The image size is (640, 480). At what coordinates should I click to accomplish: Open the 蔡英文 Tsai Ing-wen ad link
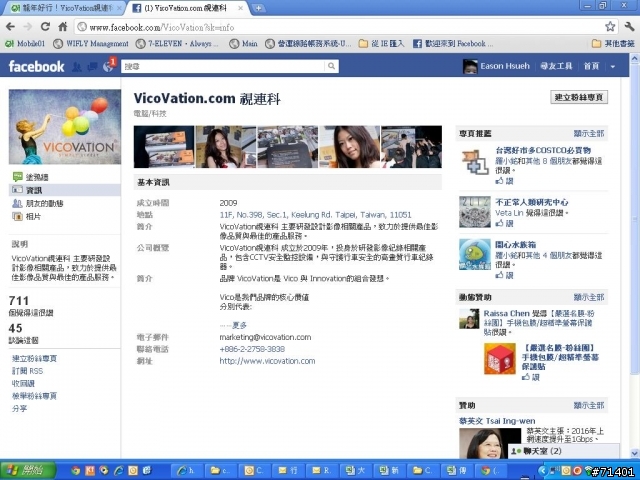coord(497,421)
